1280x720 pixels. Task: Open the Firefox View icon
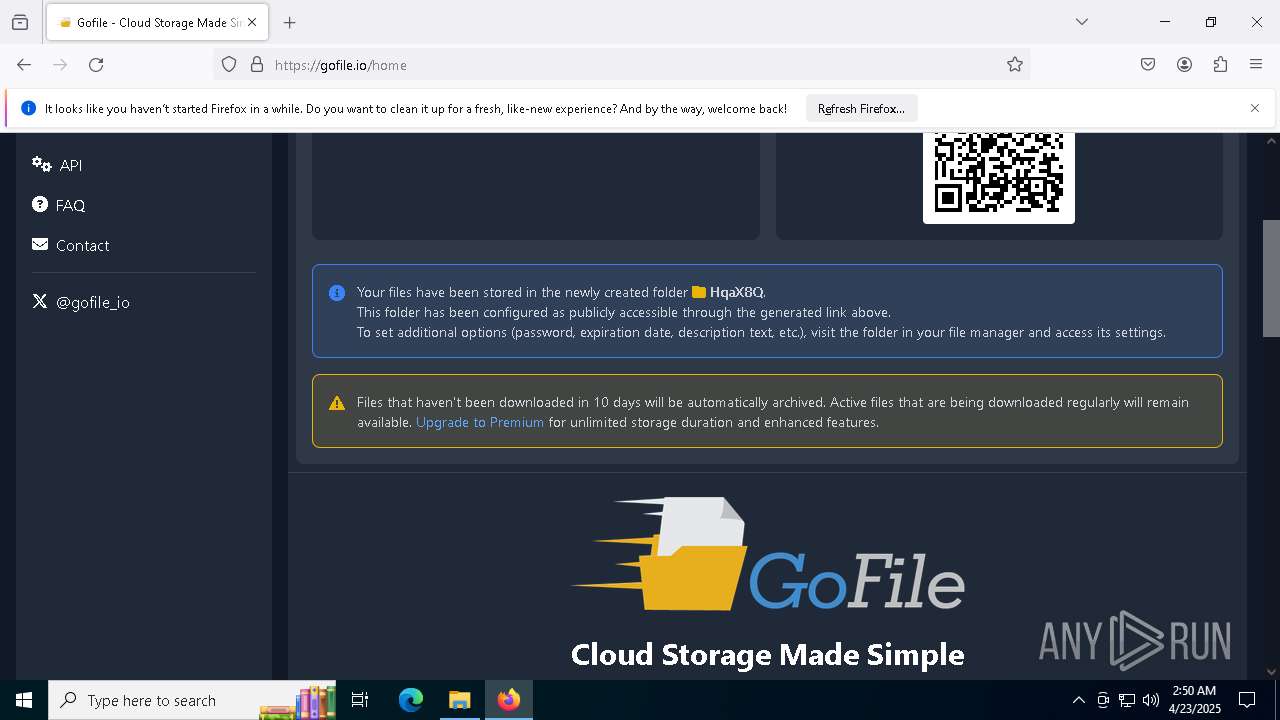point(20,22)
